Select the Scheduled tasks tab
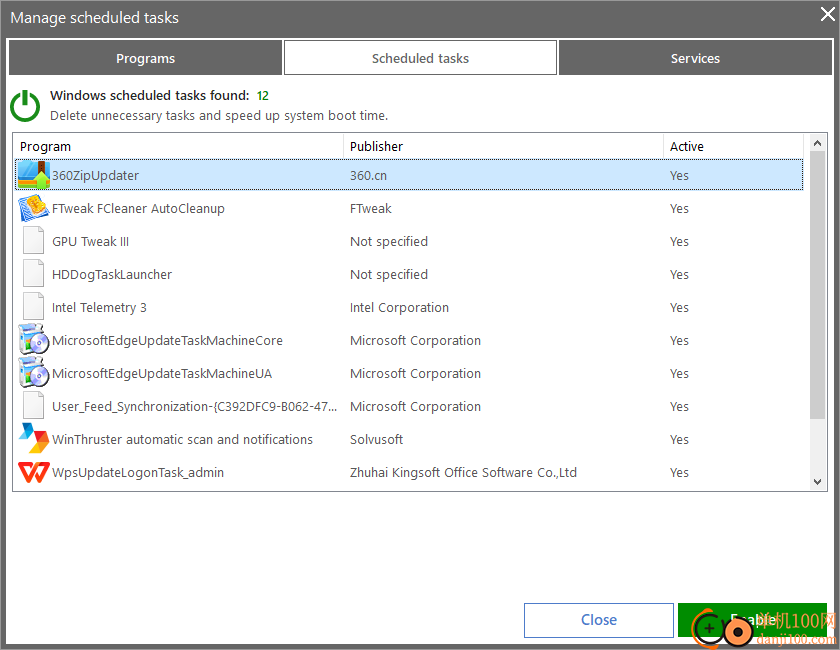This screenshot has height=650, width=840. pyautogui.click(x=420, y=58)
